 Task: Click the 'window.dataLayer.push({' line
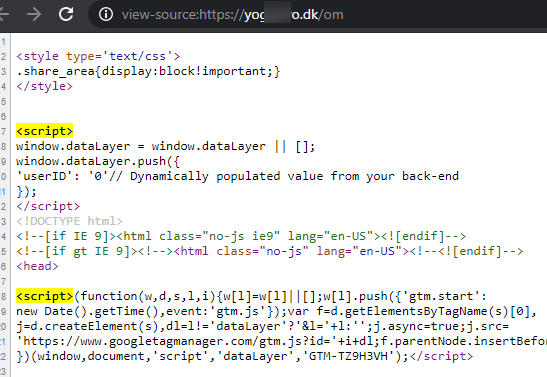coord(98,161)
